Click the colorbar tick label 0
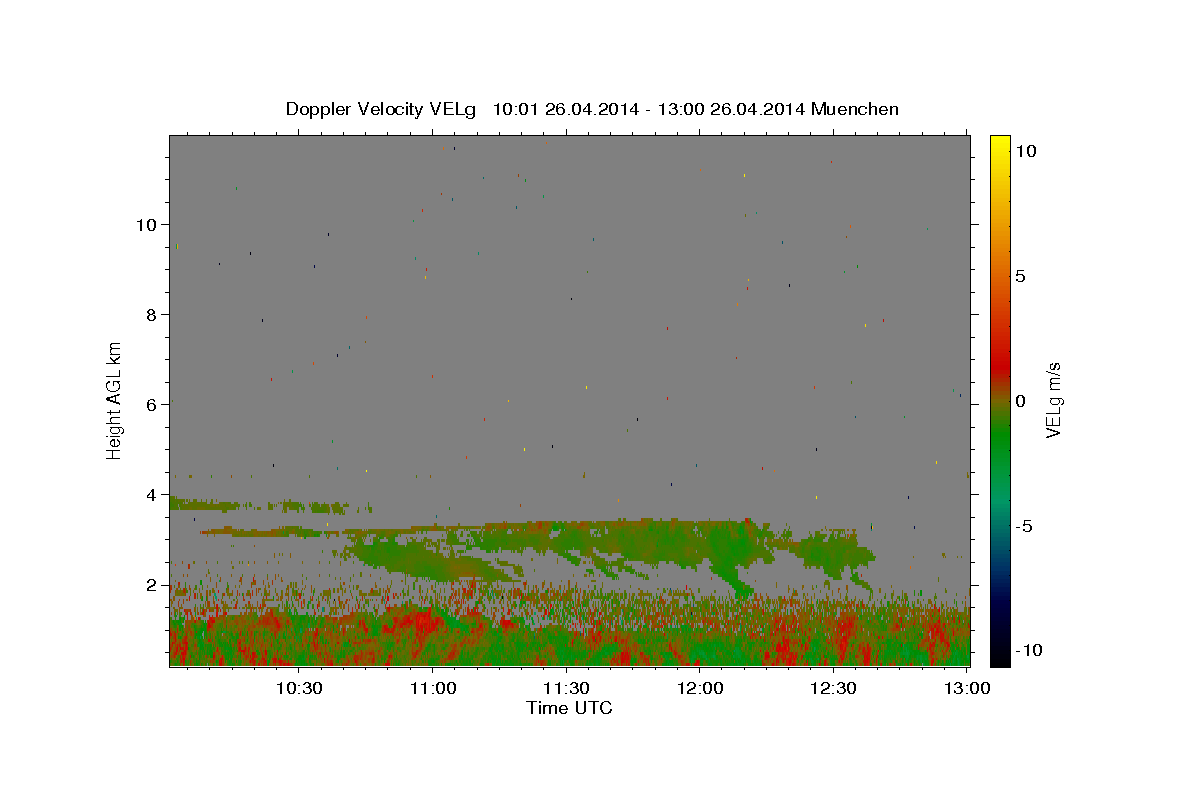Viewport: 1200px width, 800px height. click(1020, 401)
